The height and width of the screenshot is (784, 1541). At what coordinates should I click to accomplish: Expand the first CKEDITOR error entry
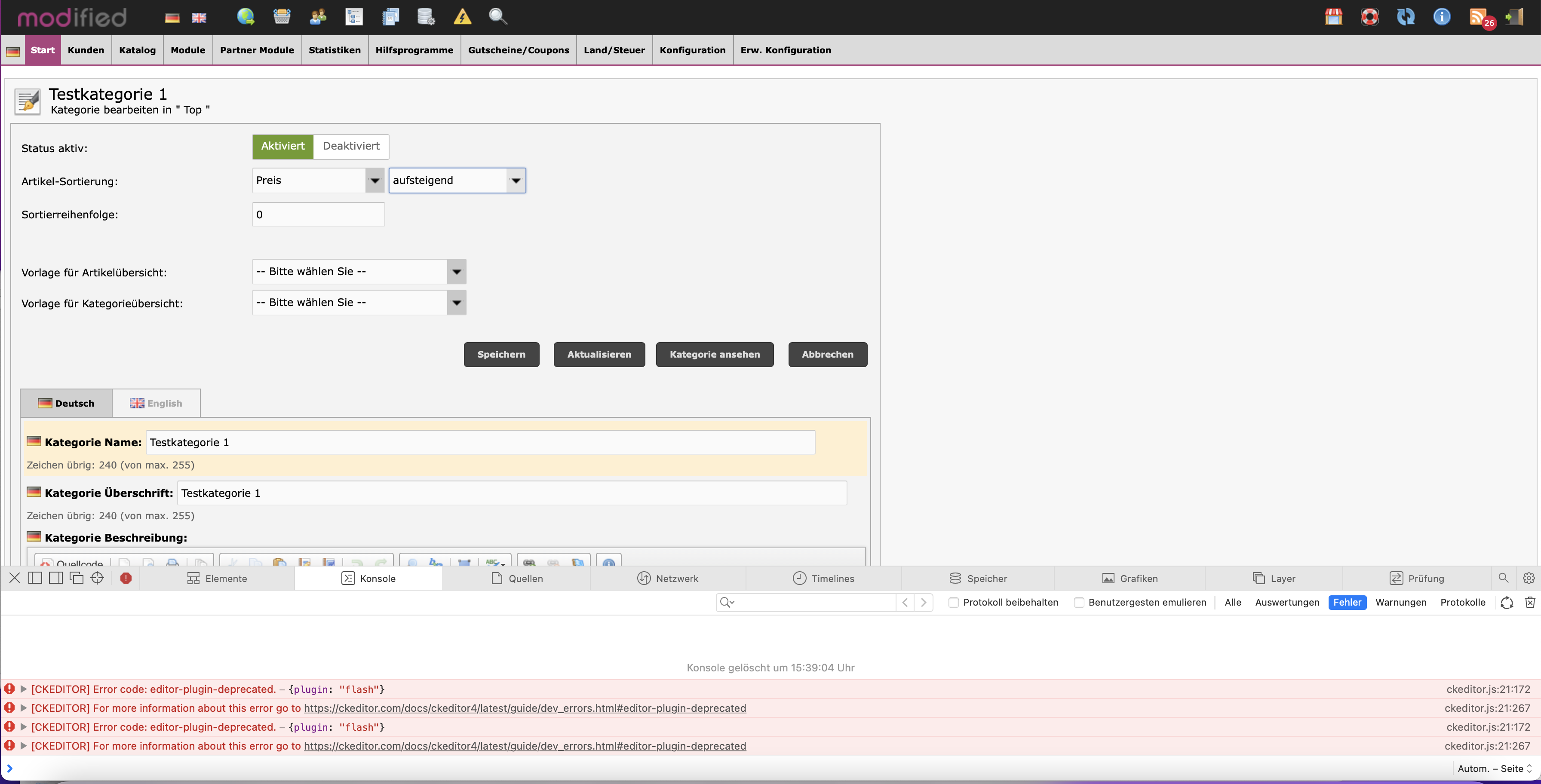[x=23, y=689]
